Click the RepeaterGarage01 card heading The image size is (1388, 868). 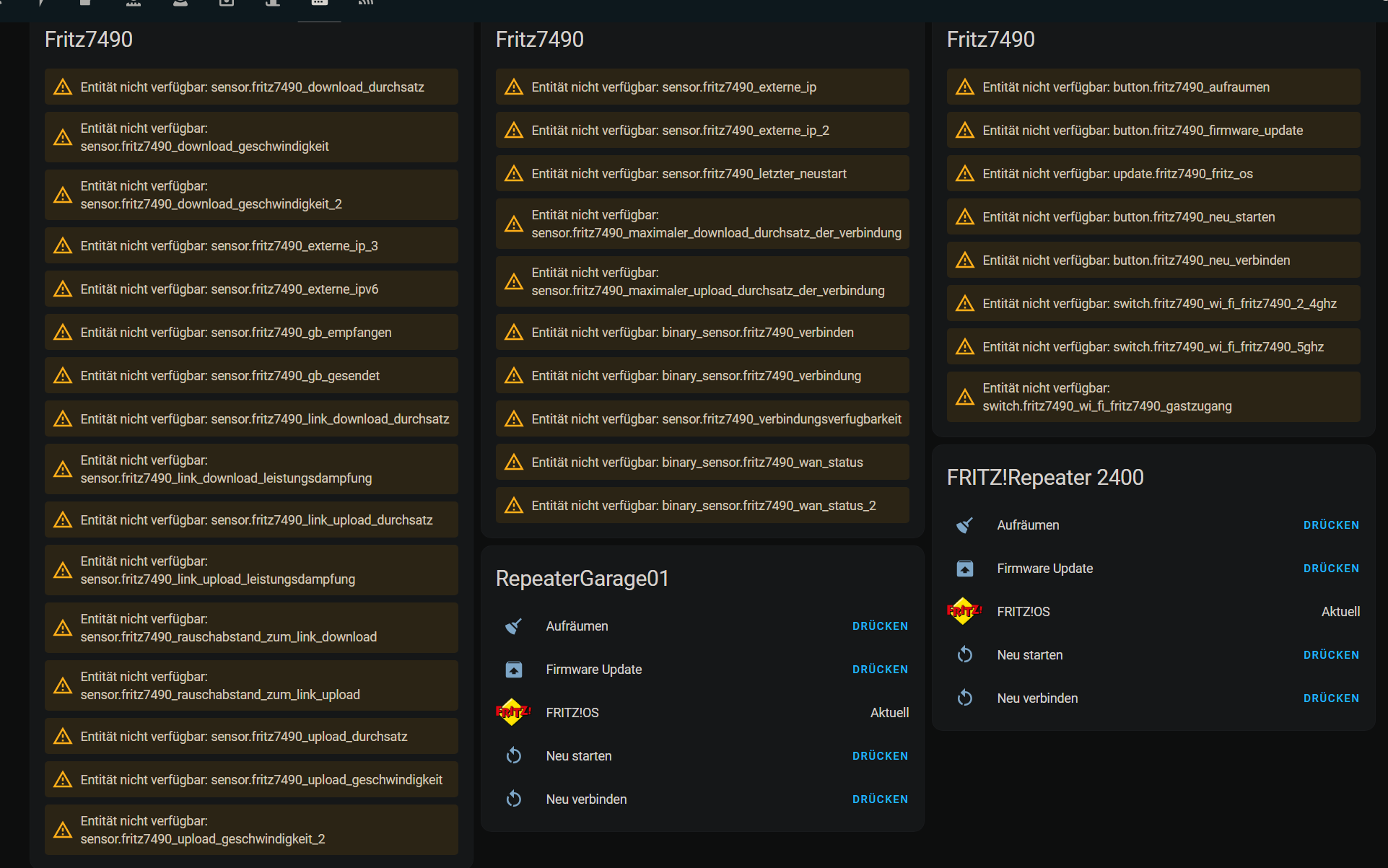coord(582,579)
